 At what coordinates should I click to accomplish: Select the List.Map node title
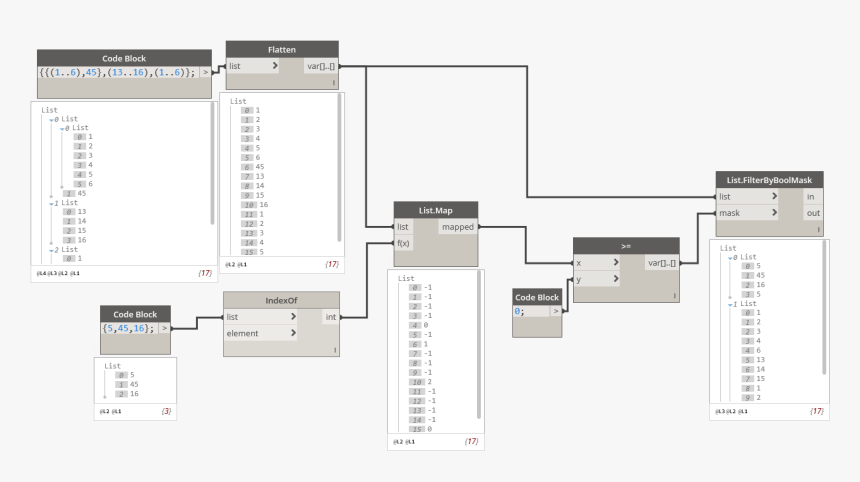tap(421, 210)
